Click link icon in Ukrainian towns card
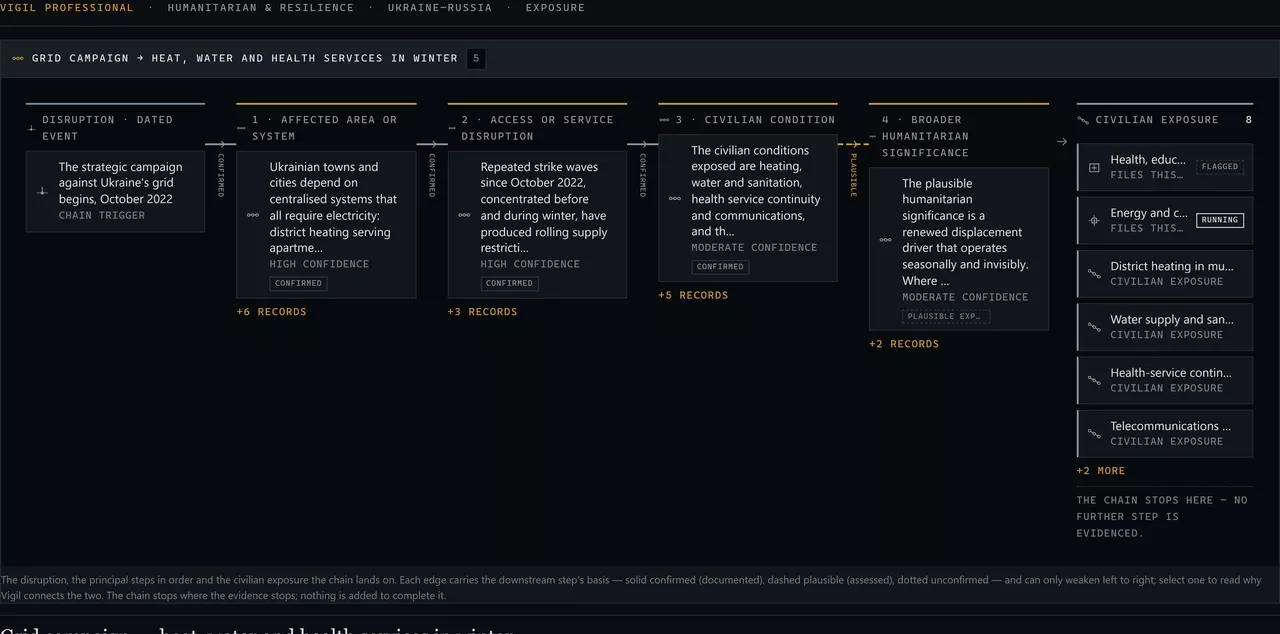 click(x=253, y=215)
